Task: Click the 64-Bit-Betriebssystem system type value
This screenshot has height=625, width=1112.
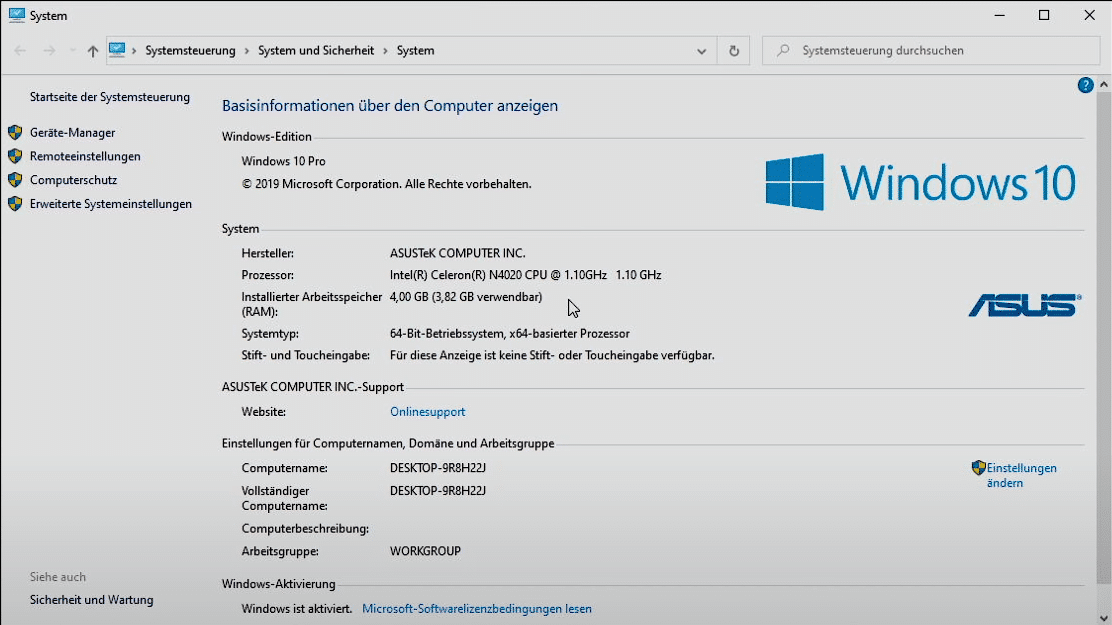Action: click(x=510, y=333)
